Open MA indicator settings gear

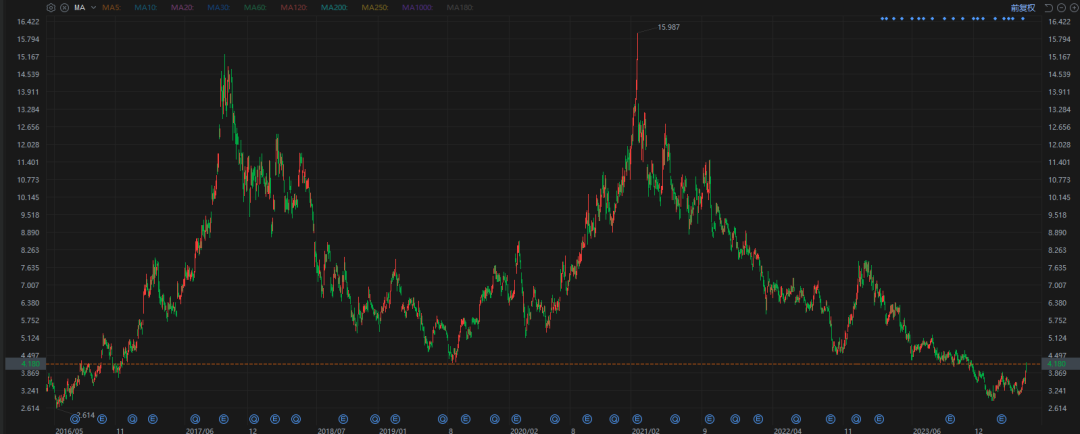coord(51,7)
